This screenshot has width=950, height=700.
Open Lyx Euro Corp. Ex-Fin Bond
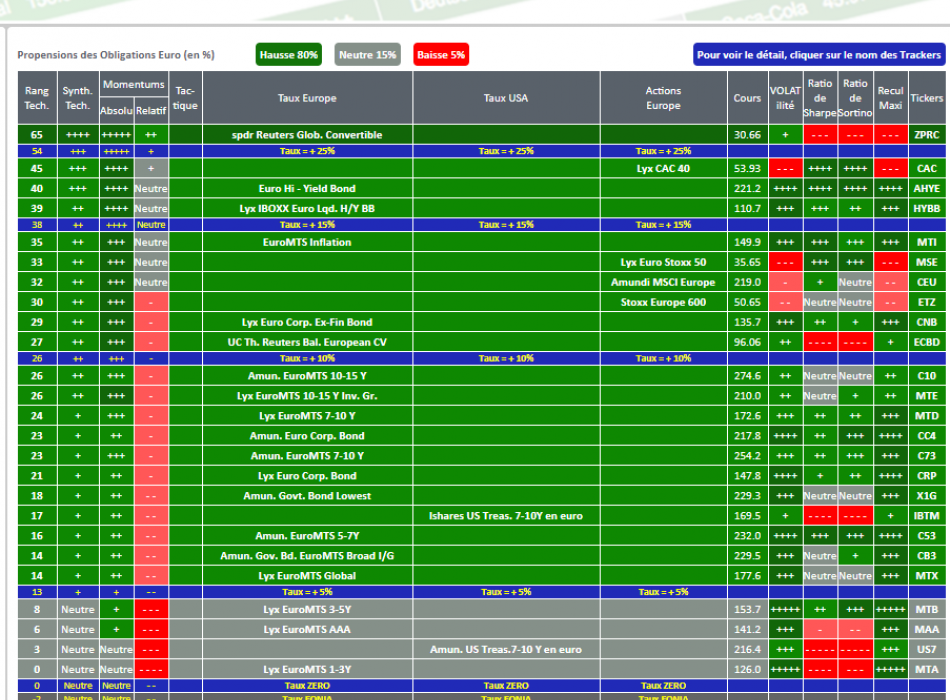click(307, 322)
